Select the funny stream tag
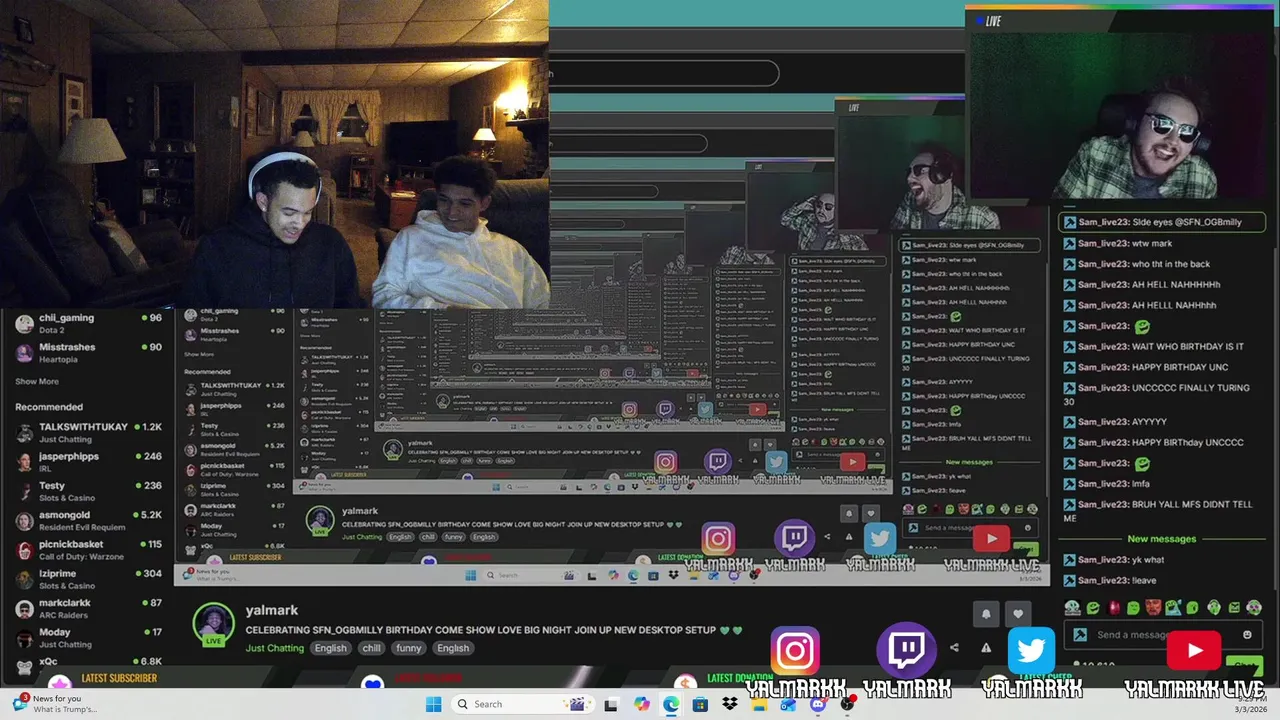The image size is (1280, 720). pyautogui.click(x=408, y=648)
